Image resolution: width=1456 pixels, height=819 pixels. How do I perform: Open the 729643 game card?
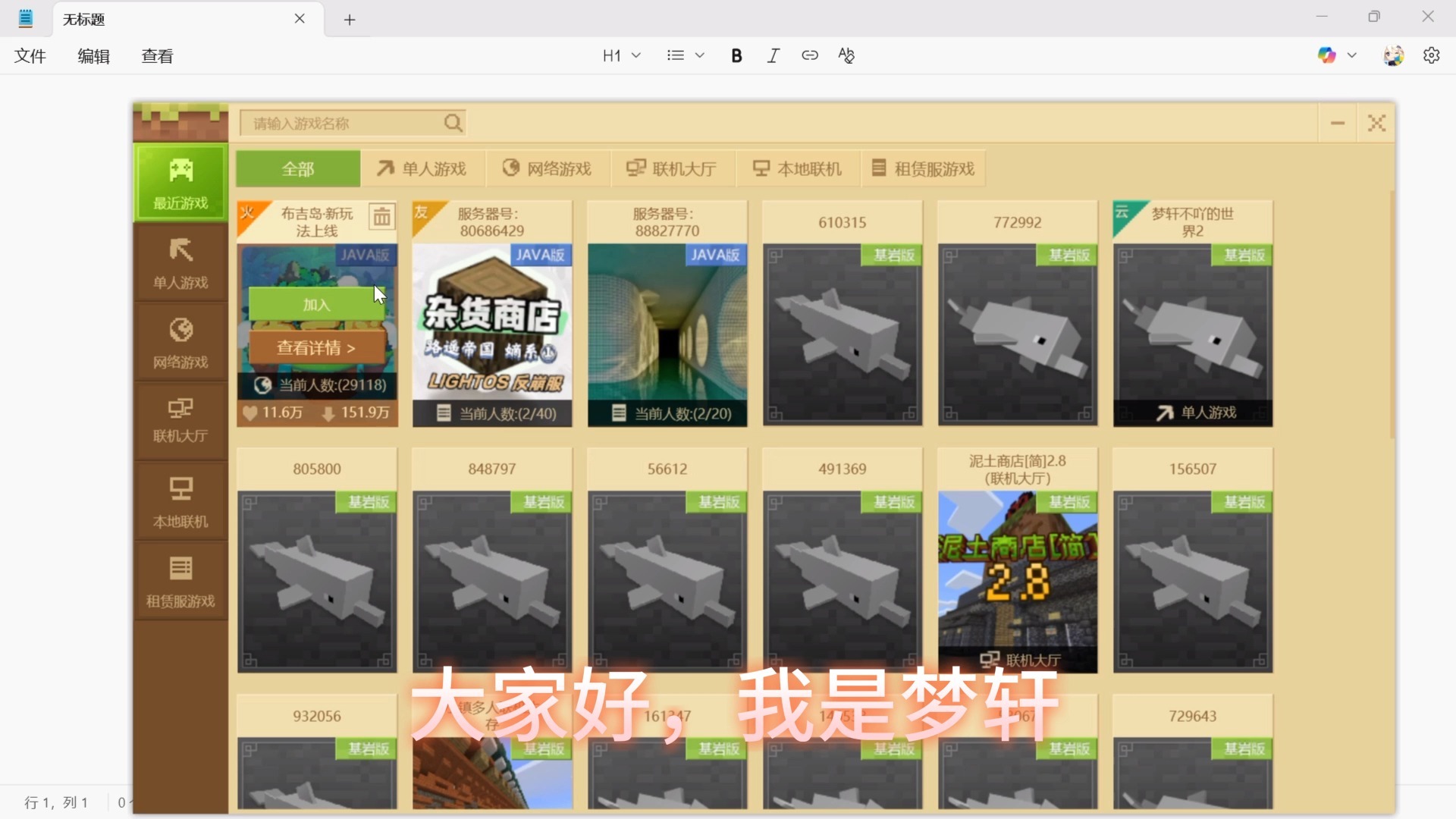tap(1193, 752)
